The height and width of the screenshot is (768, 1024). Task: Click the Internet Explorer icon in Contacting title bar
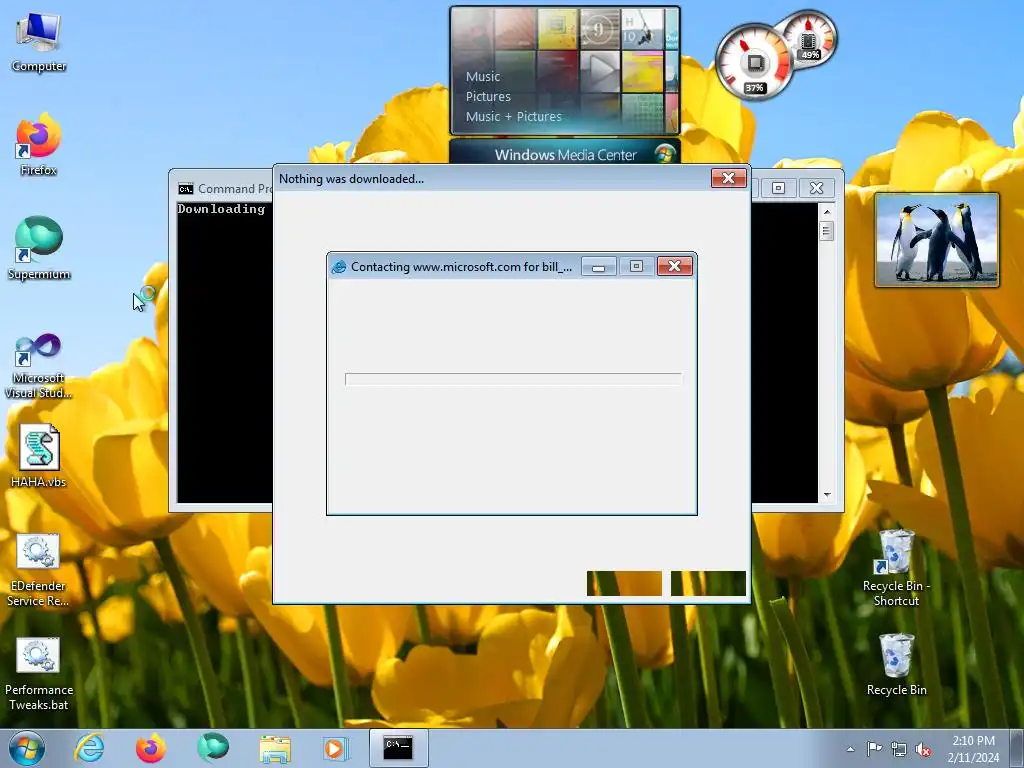click(339, 266)
